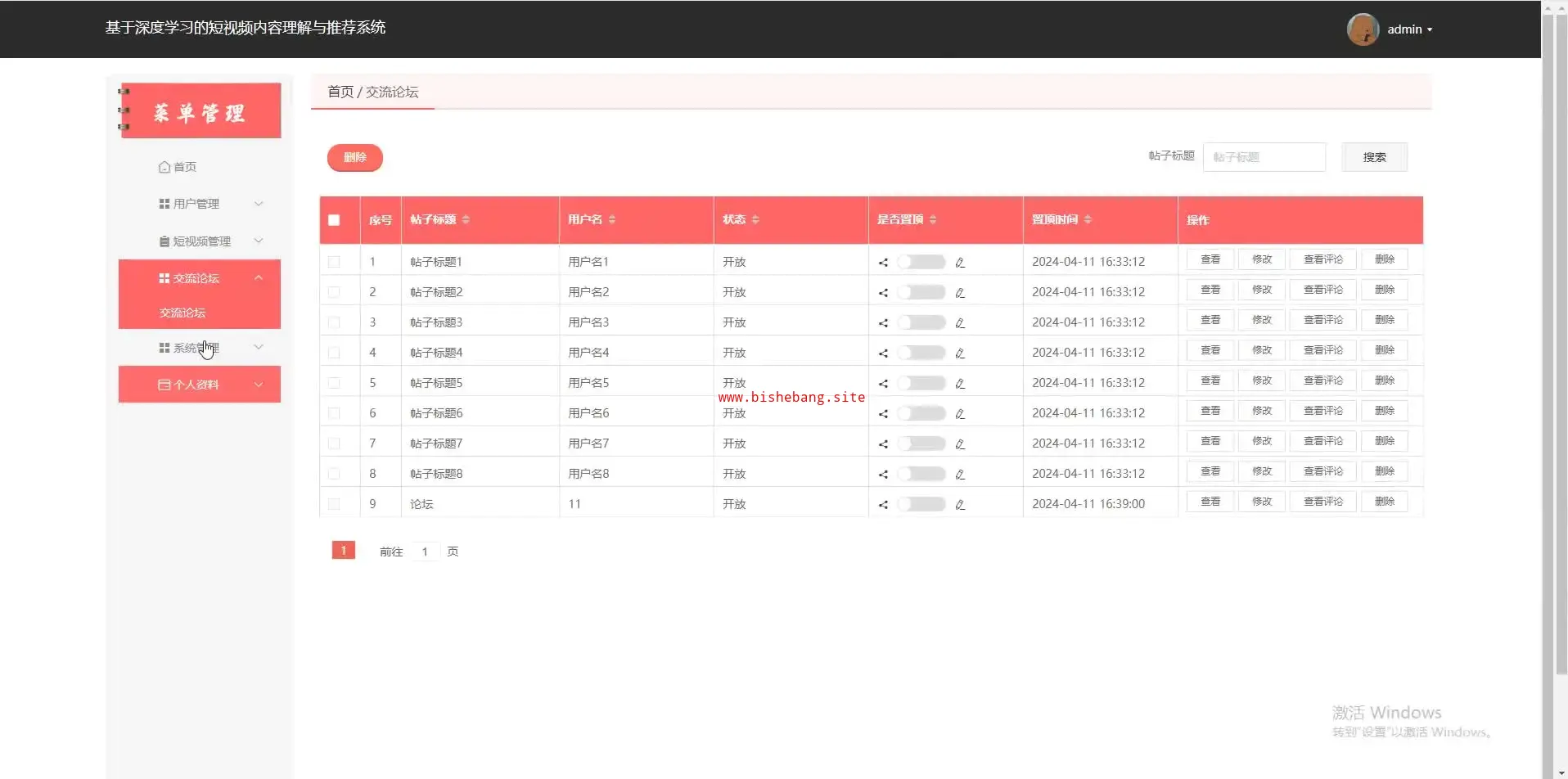Click 查看评论 for 帖子标题4
Viewport: 1568px width, 779px height.
1322,350
